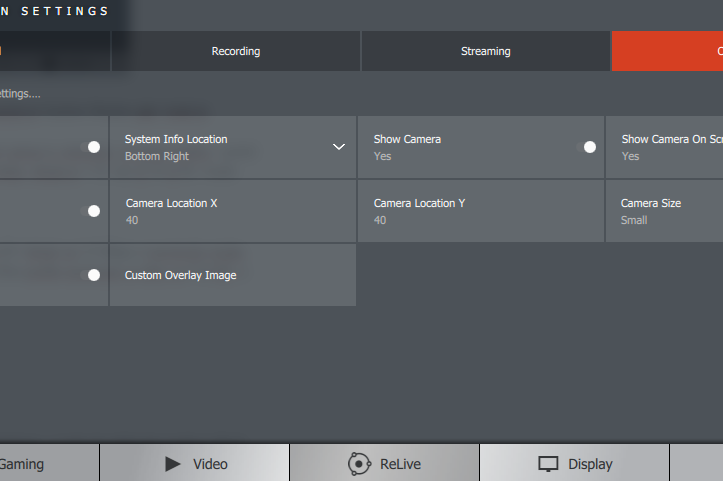This screenshot has height=481, width=723.
Task: Expand the System Info Location dropdown arrow
Action: click(339, 147)
